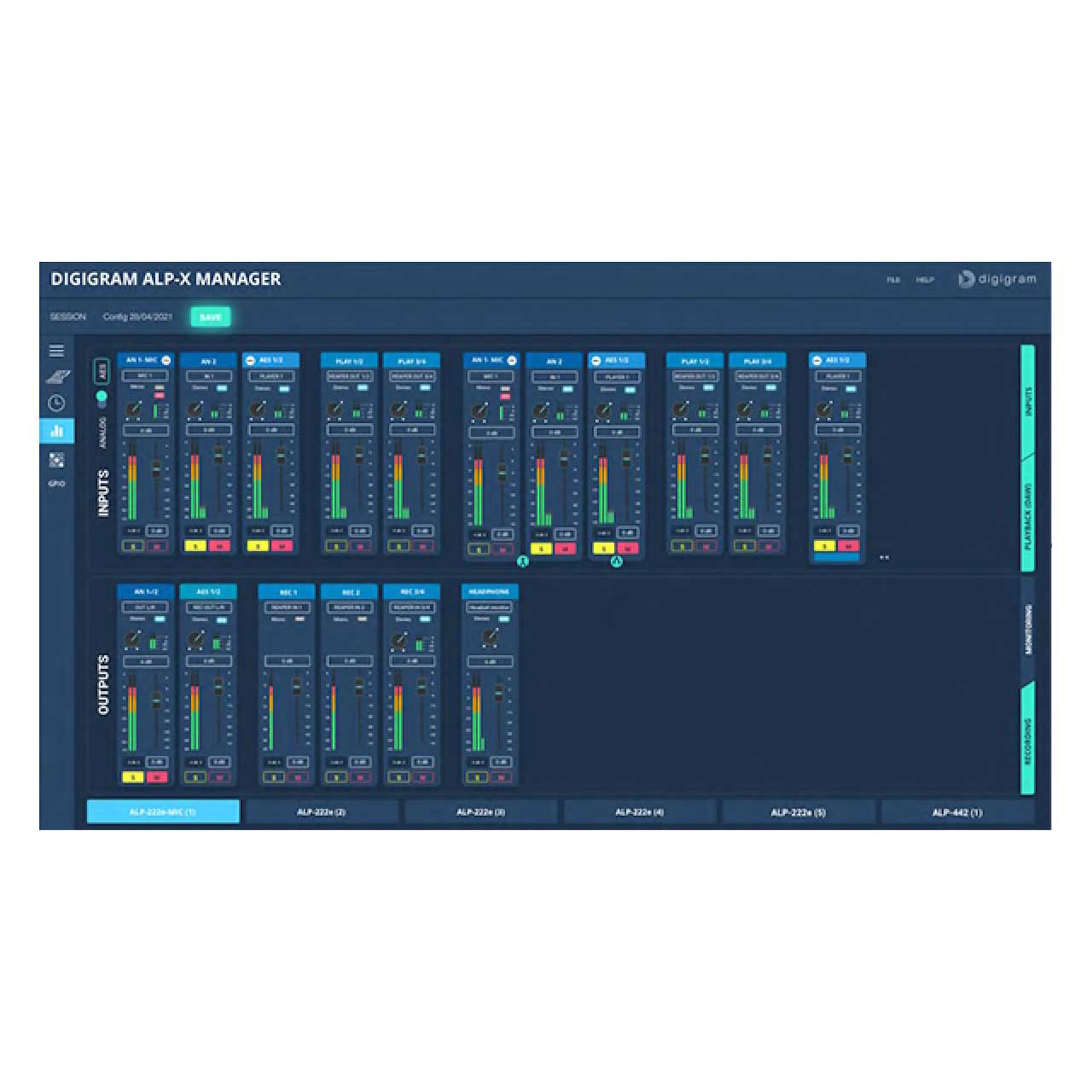1092x1092 pixels.
Task: Open source dropdown on first PLAY 1/2 strip
Action: (349, 376)
